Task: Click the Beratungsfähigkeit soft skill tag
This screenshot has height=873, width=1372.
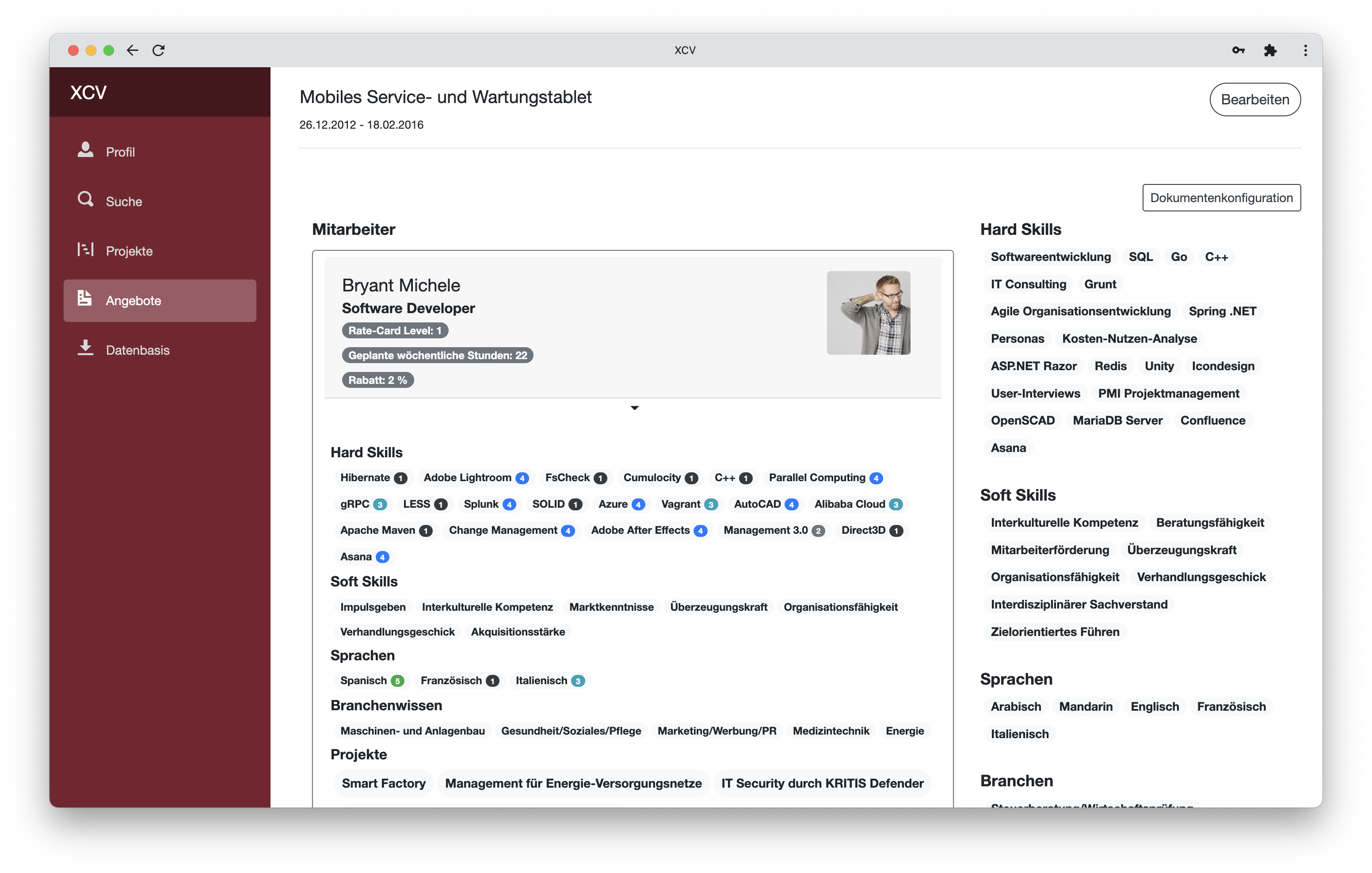Action: (x=1210, y=522)
